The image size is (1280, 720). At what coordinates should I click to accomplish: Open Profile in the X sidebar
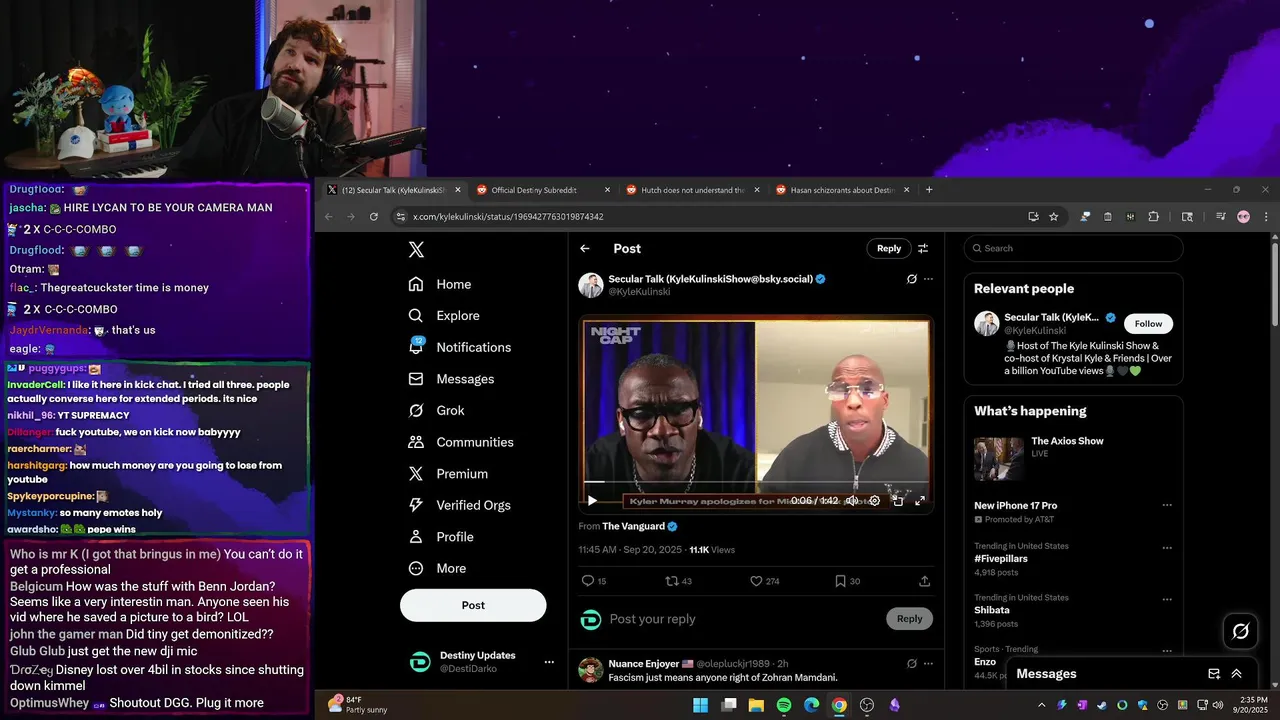pos(441,537)
